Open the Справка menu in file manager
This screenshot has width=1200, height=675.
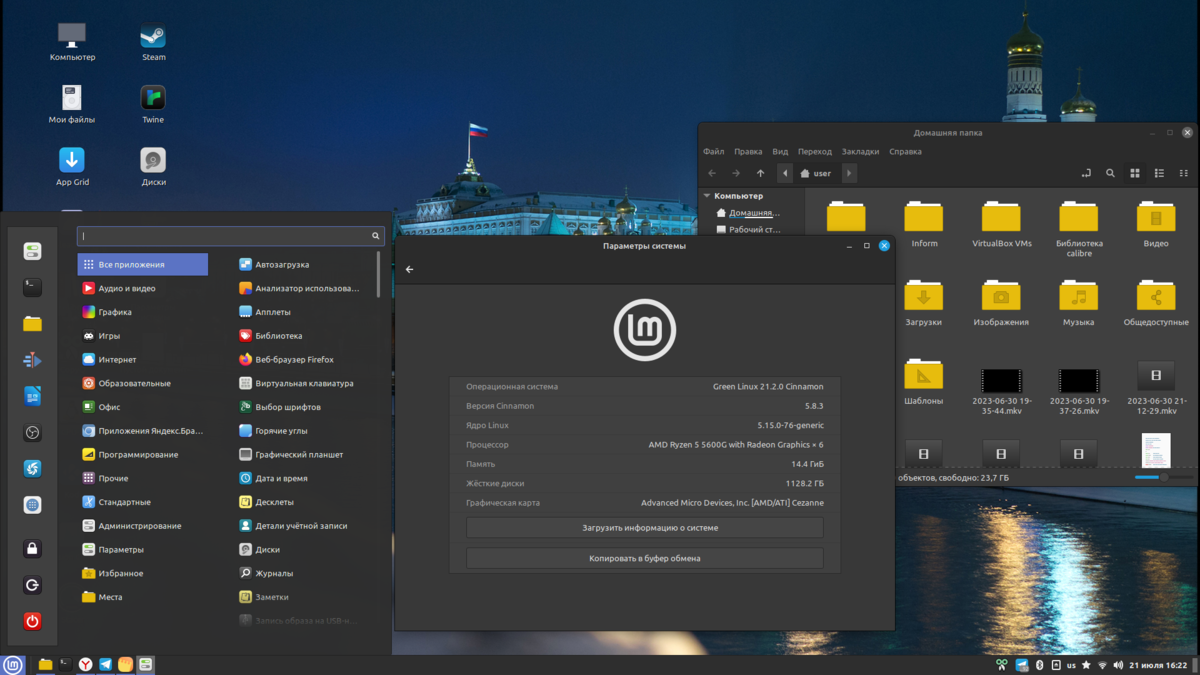tap(905, 152)
